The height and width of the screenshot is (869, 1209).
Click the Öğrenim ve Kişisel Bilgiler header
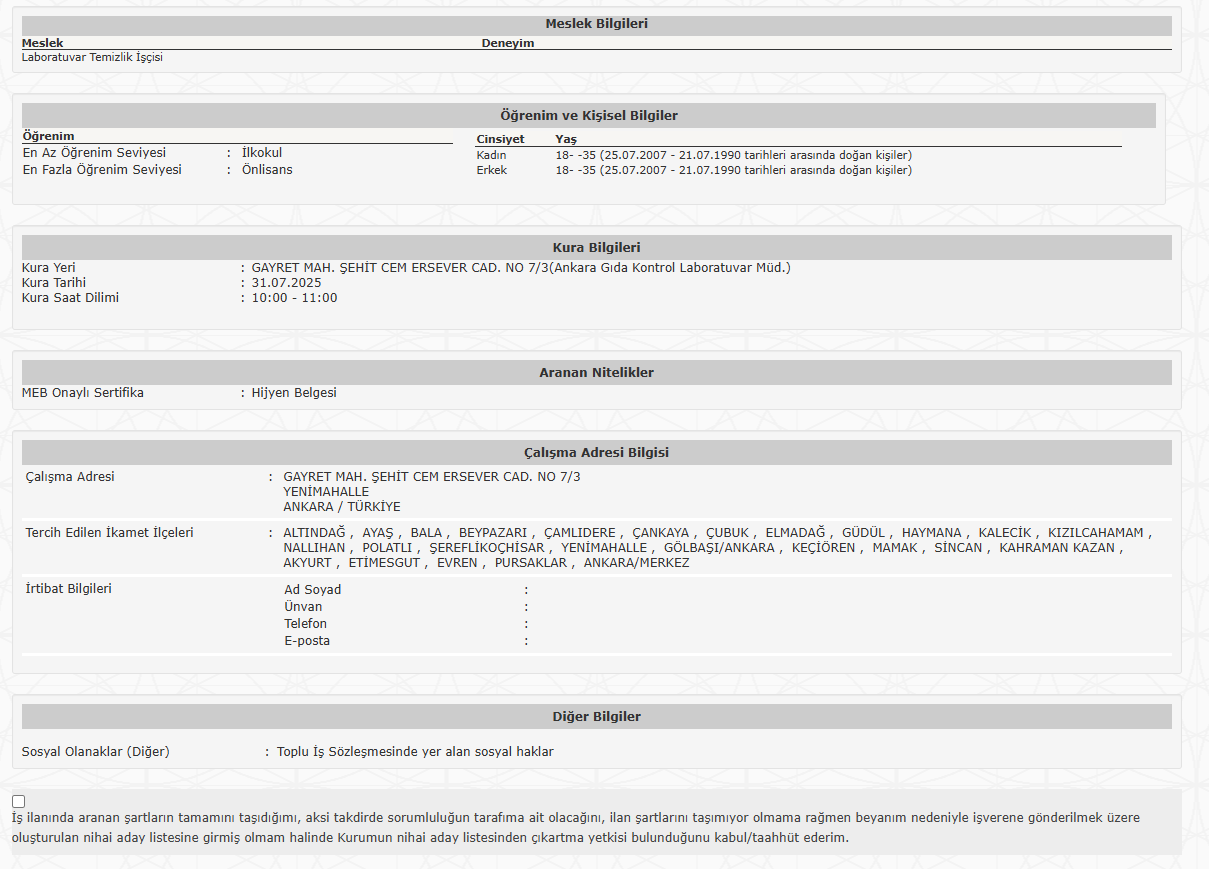coord(588,116)
